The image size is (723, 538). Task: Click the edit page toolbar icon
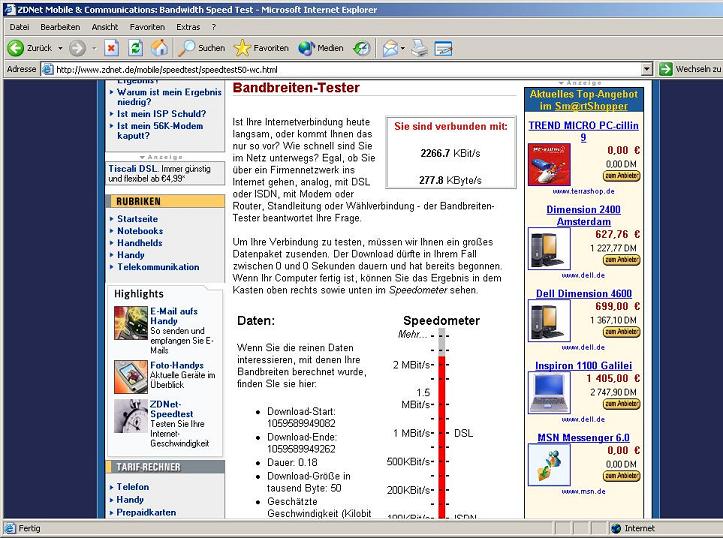pos(444,48)
